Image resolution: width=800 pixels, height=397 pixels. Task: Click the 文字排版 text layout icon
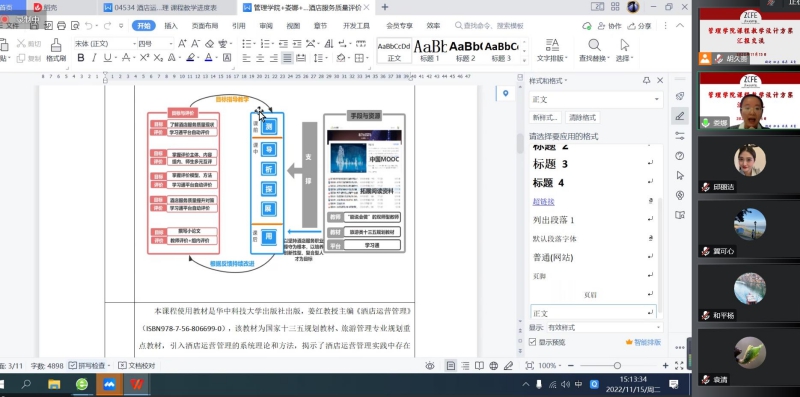552,51
